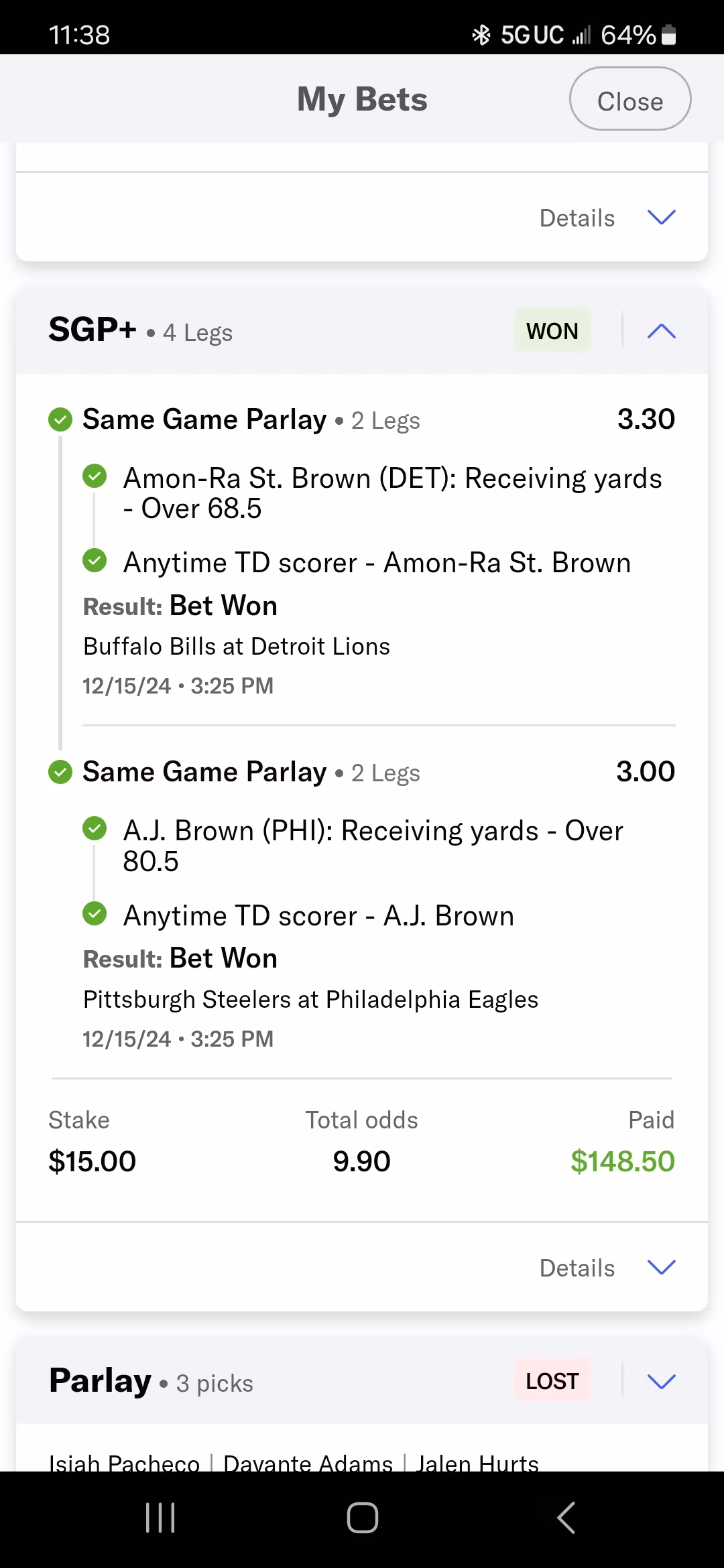724x1568 pixels.
Task: Open Android recent apps icon
Action: point(160,1518)
